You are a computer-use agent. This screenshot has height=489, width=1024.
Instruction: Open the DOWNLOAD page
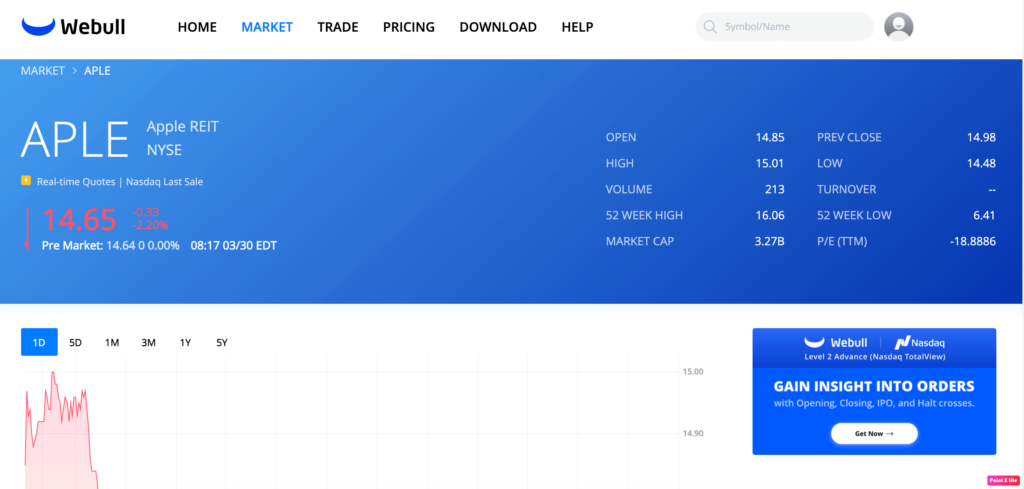point(498,27)
